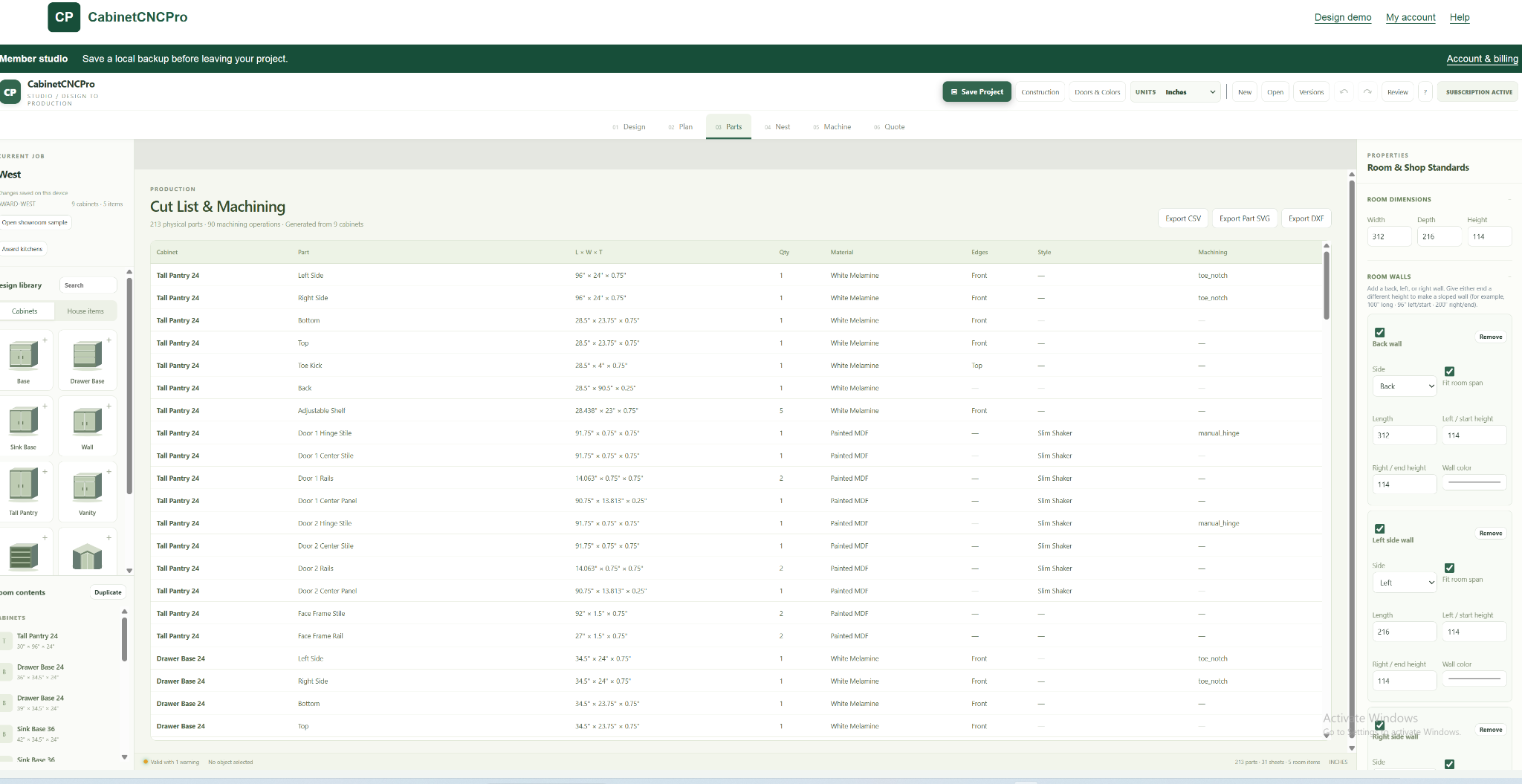Select the corner cabinet thumbnail in library
Viewport: 1522px width, 784px height.
(87, 556)
